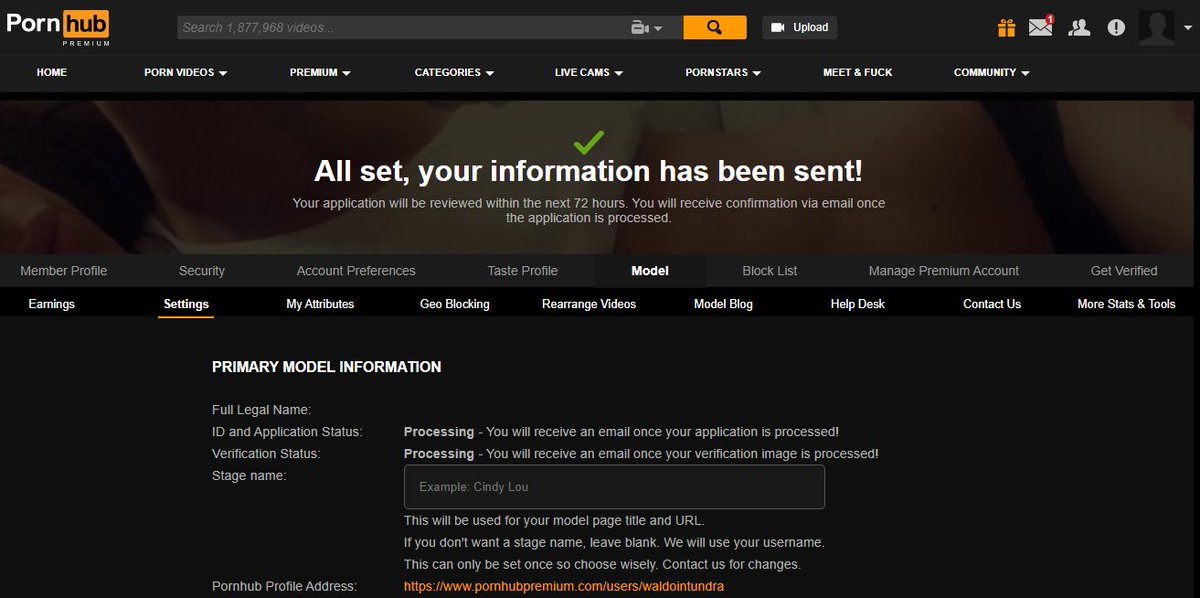Open the Get Verified tab
The height and width of the screenshot is (598, 1200).
(1124, 270)
